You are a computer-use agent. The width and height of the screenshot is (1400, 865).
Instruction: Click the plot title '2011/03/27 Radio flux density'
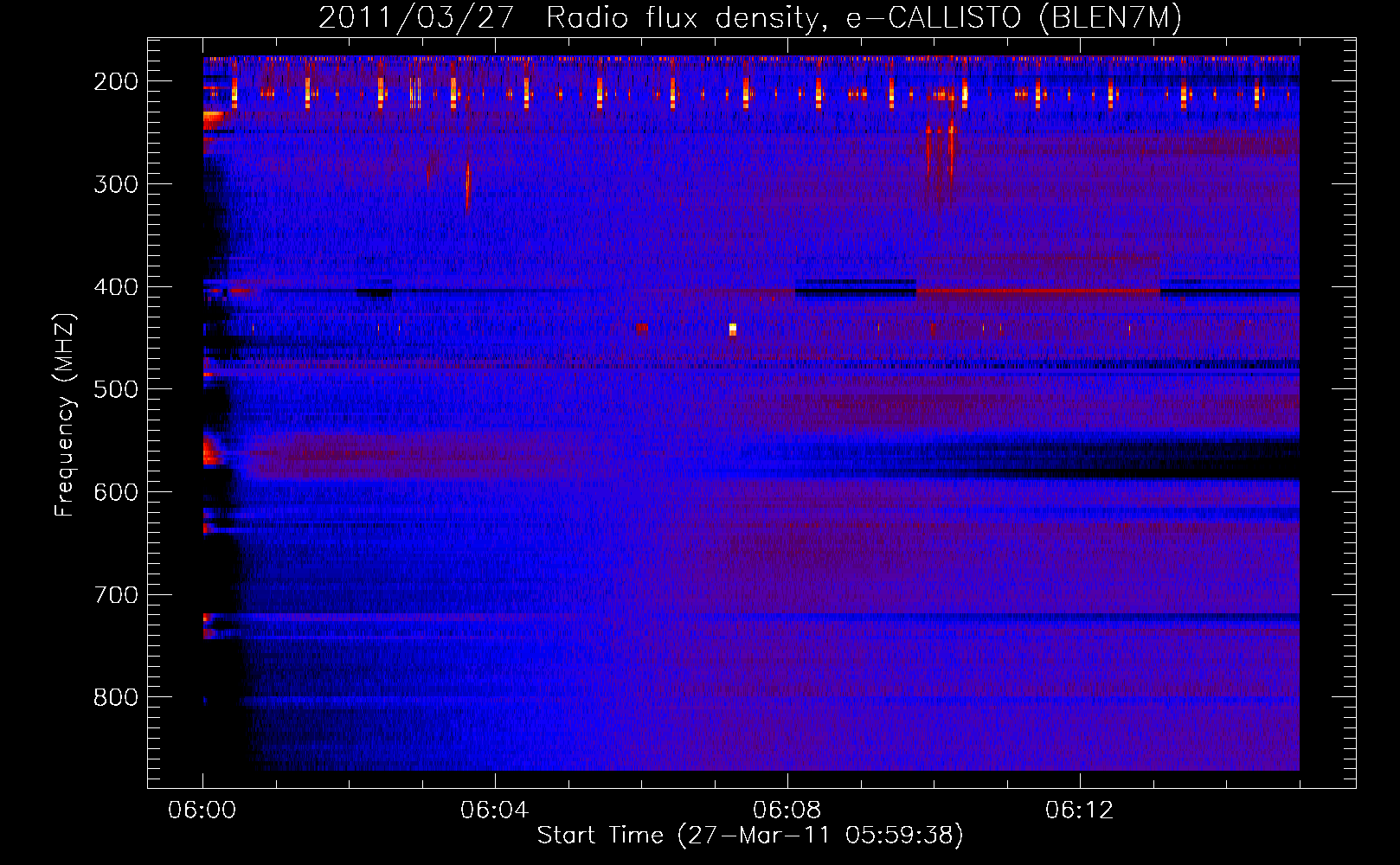click(x=568, y=18)
